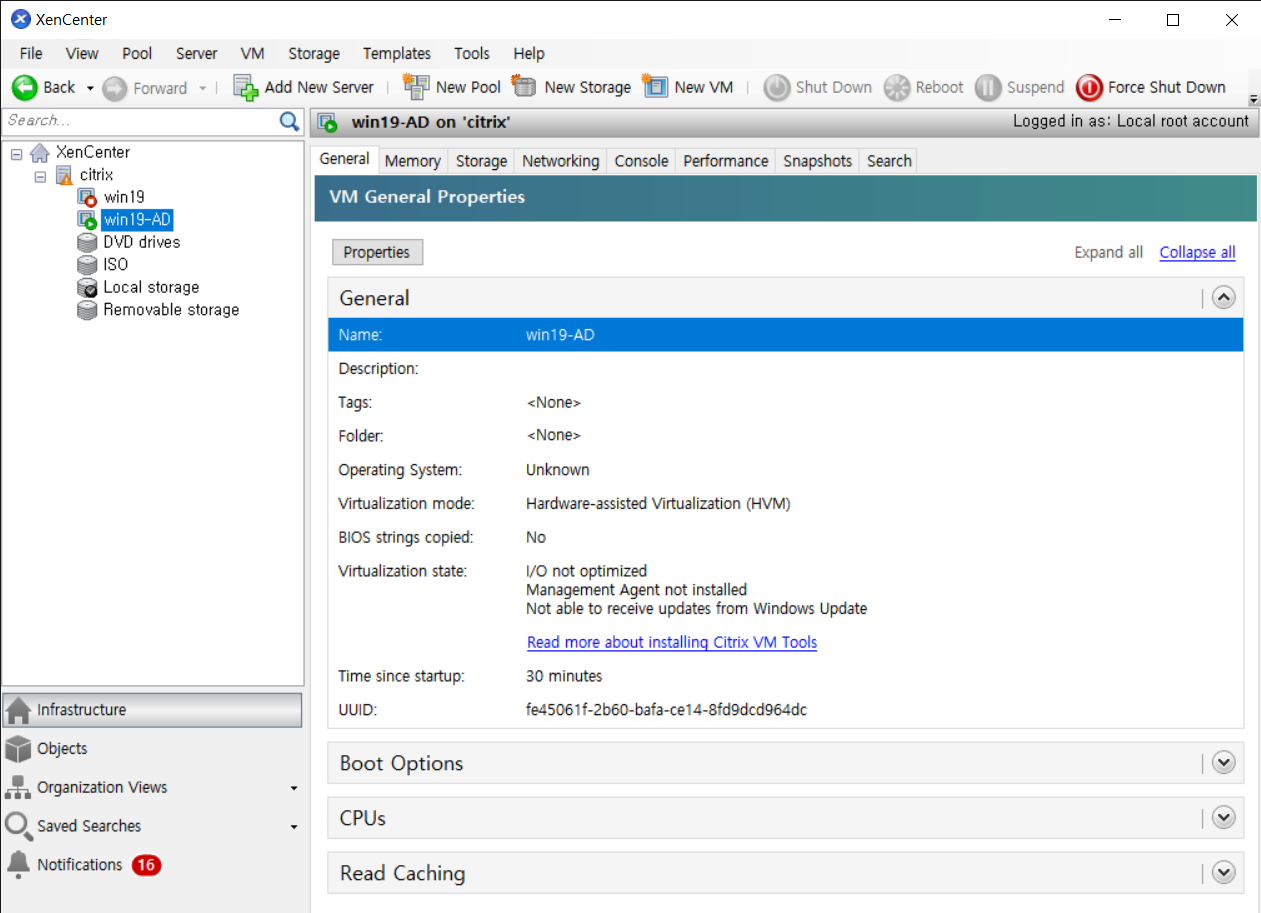This screenshot has height=913, width=1261.
Task: Open the Forward history dropdown arrow
Action: click(202, 88)
